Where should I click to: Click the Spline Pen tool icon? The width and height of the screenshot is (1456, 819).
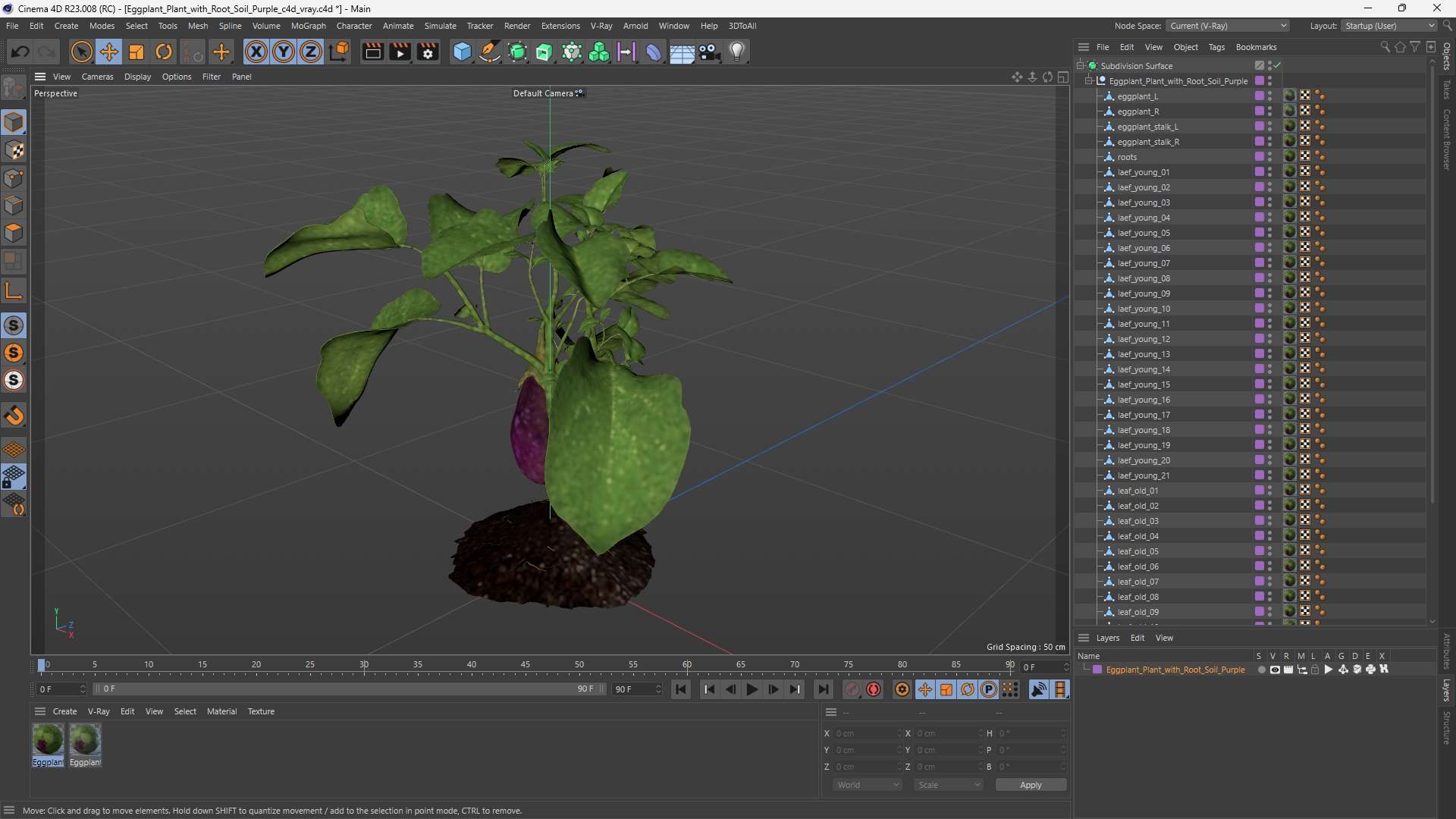[x=490, y=52]
